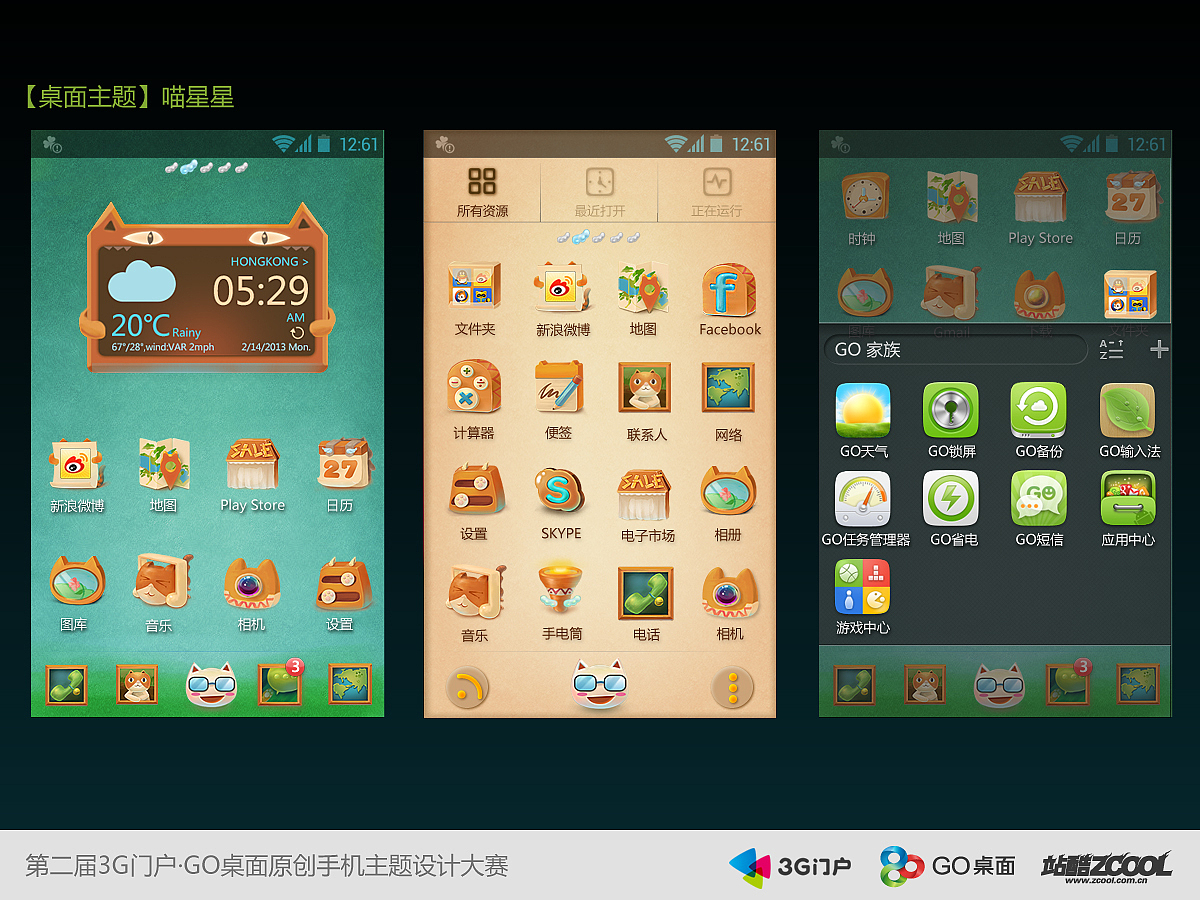1200x900 pixels.
Task: Open 相机 in the middle app drawer
Action: pos(729,593)
